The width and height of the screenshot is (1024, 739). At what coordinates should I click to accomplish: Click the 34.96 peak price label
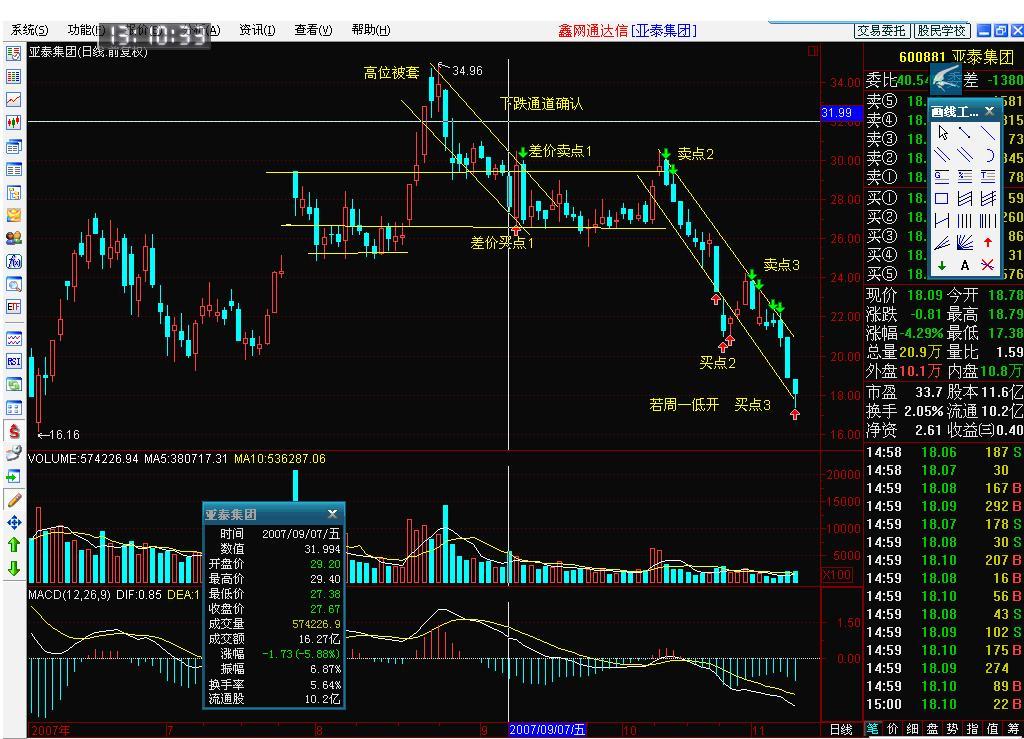tap(467, 71)
